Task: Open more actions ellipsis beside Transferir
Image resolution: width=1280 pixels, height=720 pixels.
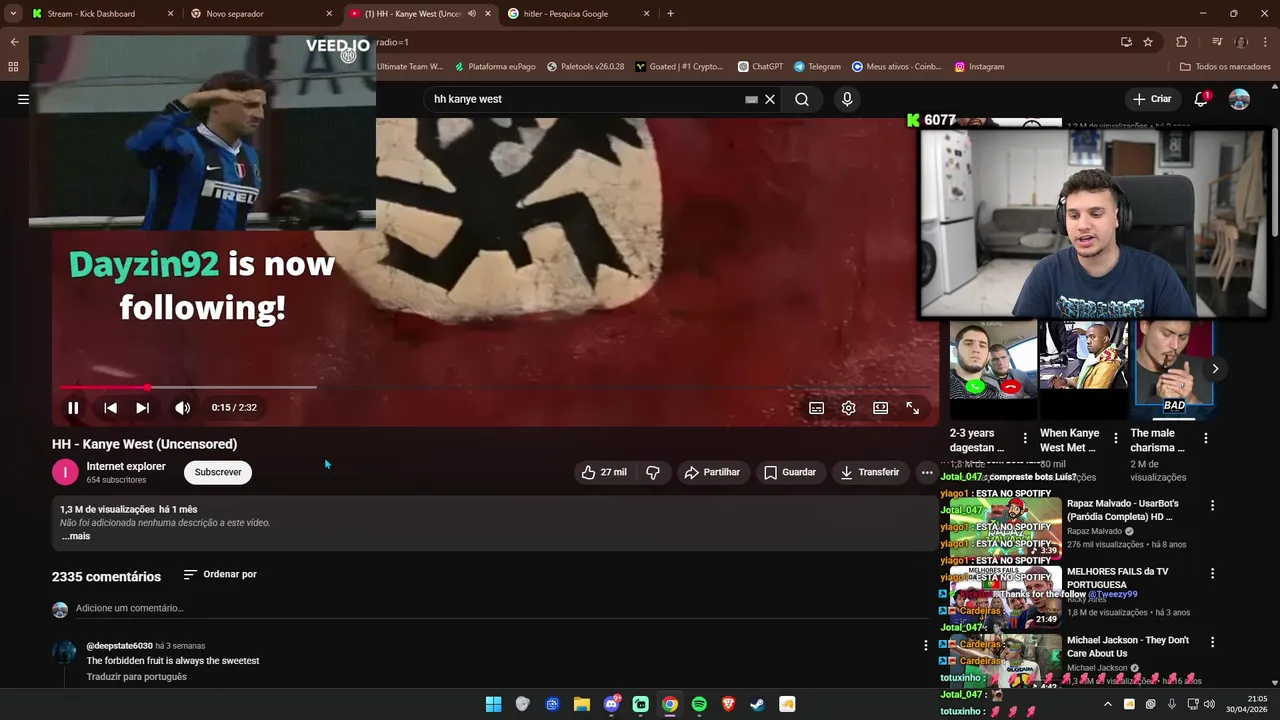Action: click(x=927, y=472)
